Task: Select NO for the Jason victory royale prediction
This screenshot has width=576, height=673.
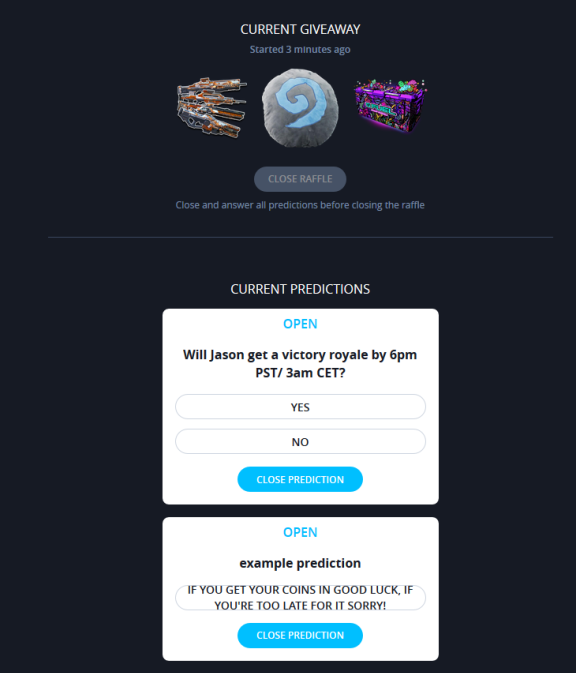Action: (300, 442)
